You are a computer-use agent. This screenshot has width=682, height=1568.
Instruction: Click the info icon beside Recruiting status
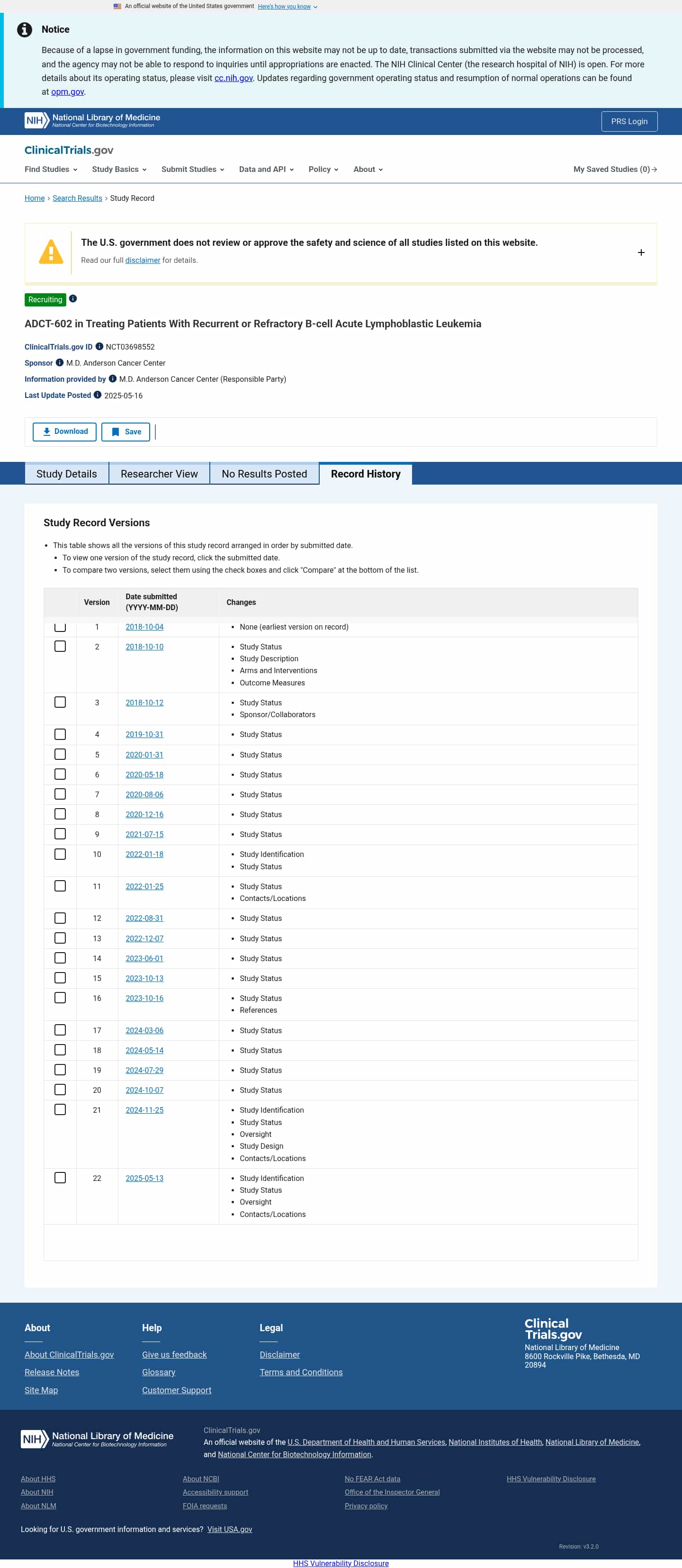[x=73, y=299]
